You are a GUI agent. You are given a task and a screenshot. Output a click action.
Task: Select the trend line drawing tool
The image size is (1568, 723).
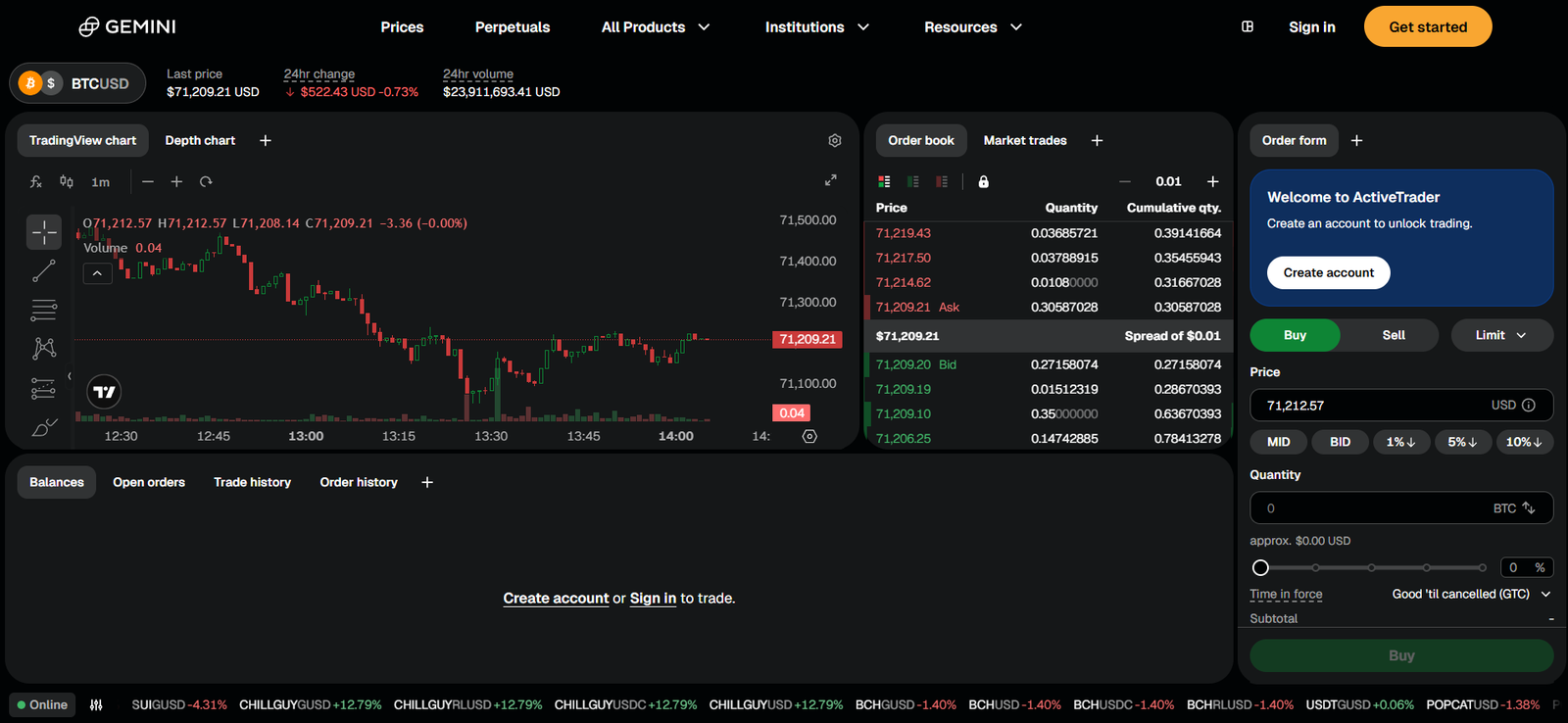[44, 271]
